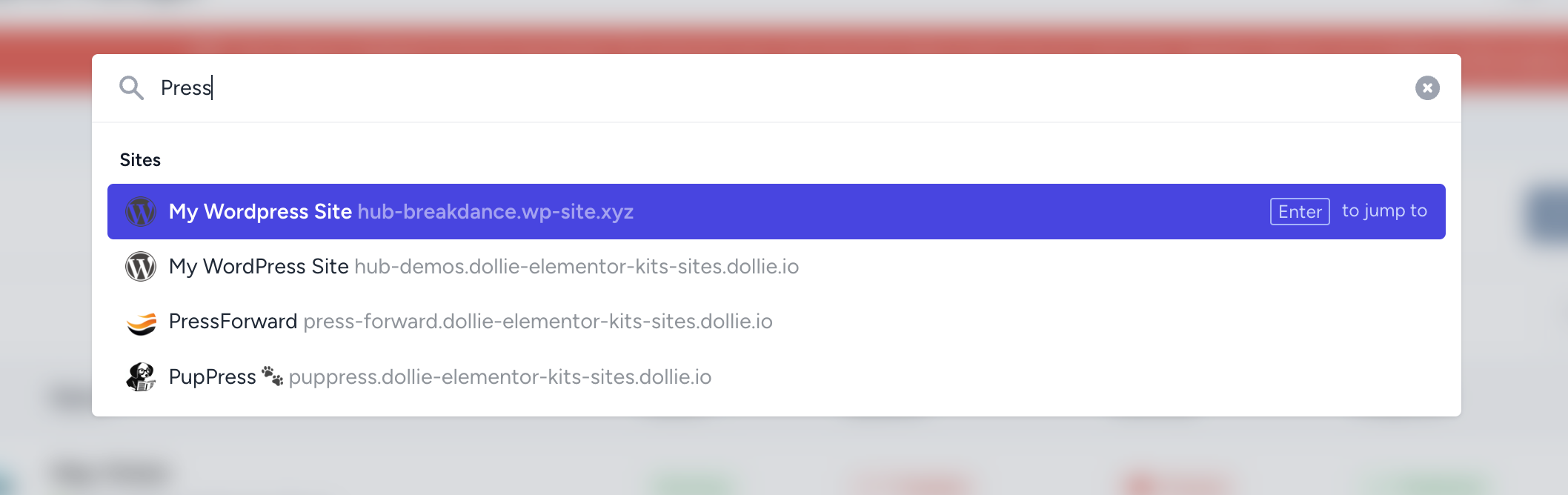Click the PressForward orange swoosh icon
Viewport: 1568px width, 495px height.
tap(141, 322)
